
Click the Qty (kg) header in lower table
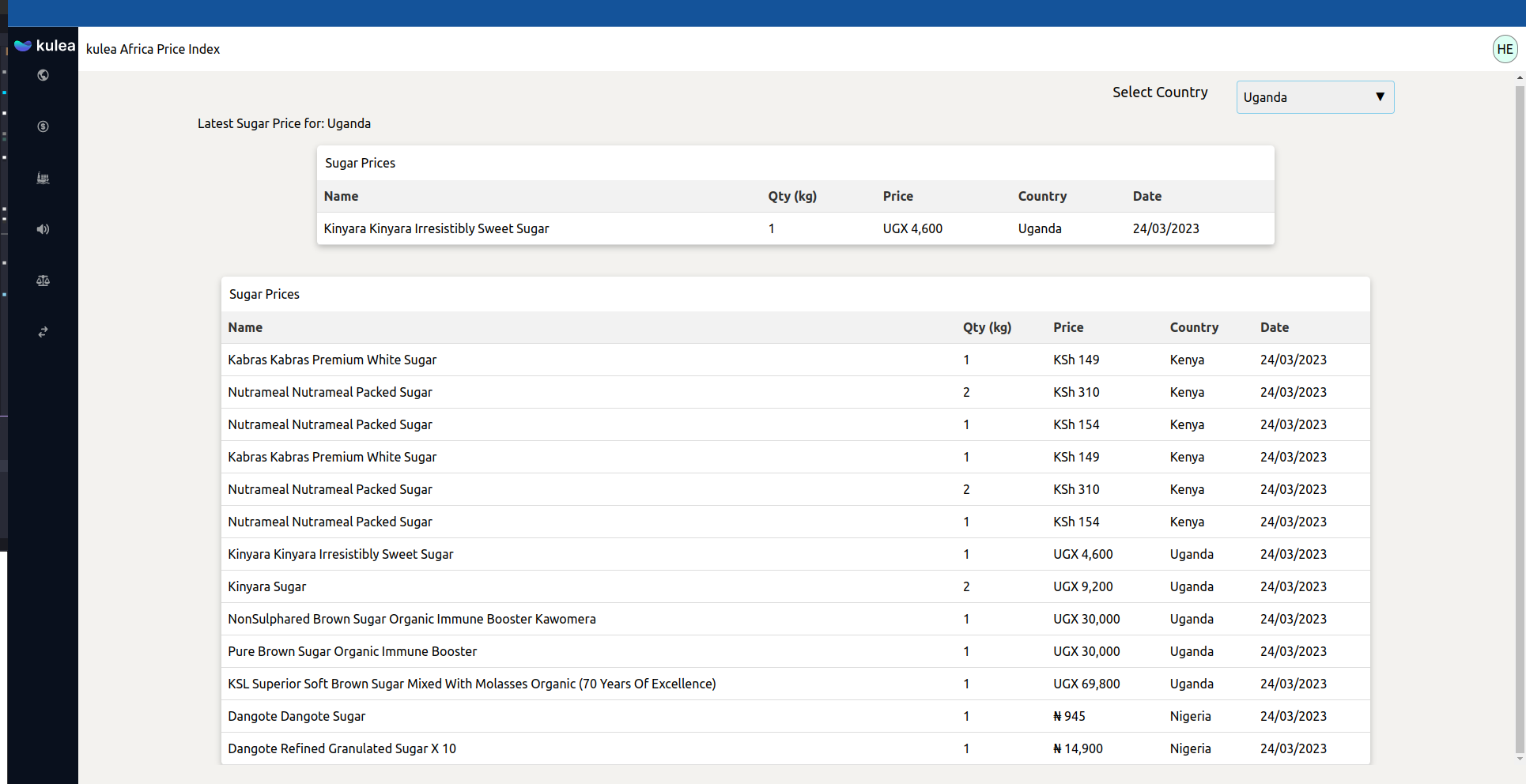point(987,327)
